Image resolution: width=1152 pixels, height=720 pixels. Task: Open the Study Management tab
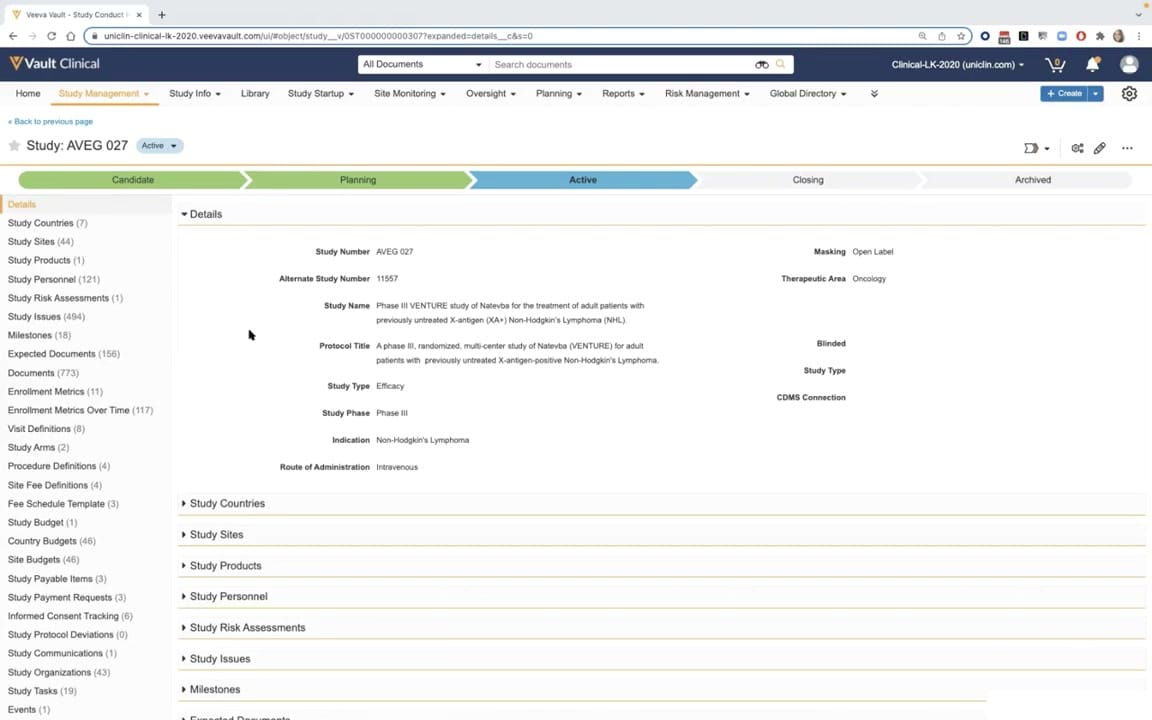point(104,94)
